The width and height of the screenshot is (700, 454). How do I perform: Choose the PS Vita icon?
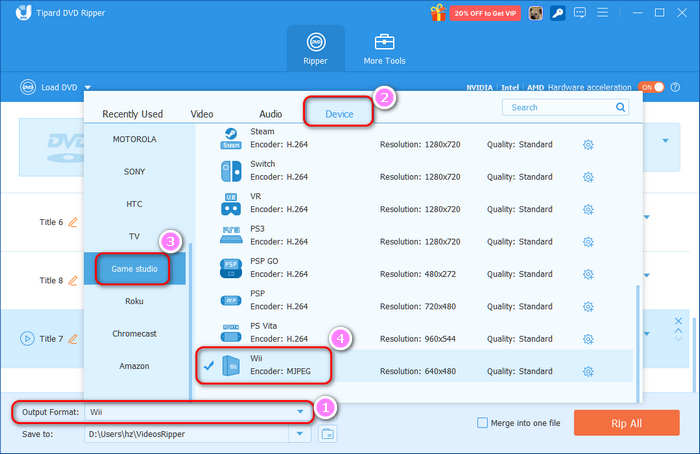[231, 333]
